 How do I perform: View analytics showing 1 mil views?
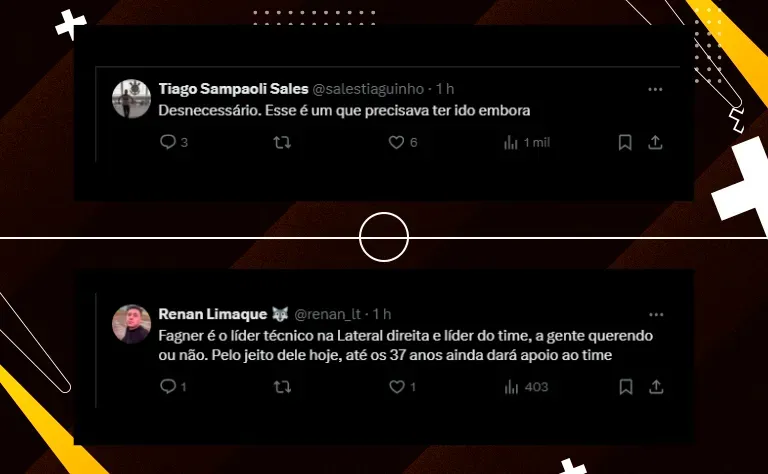pyautogui.click(x=527, y=142)
